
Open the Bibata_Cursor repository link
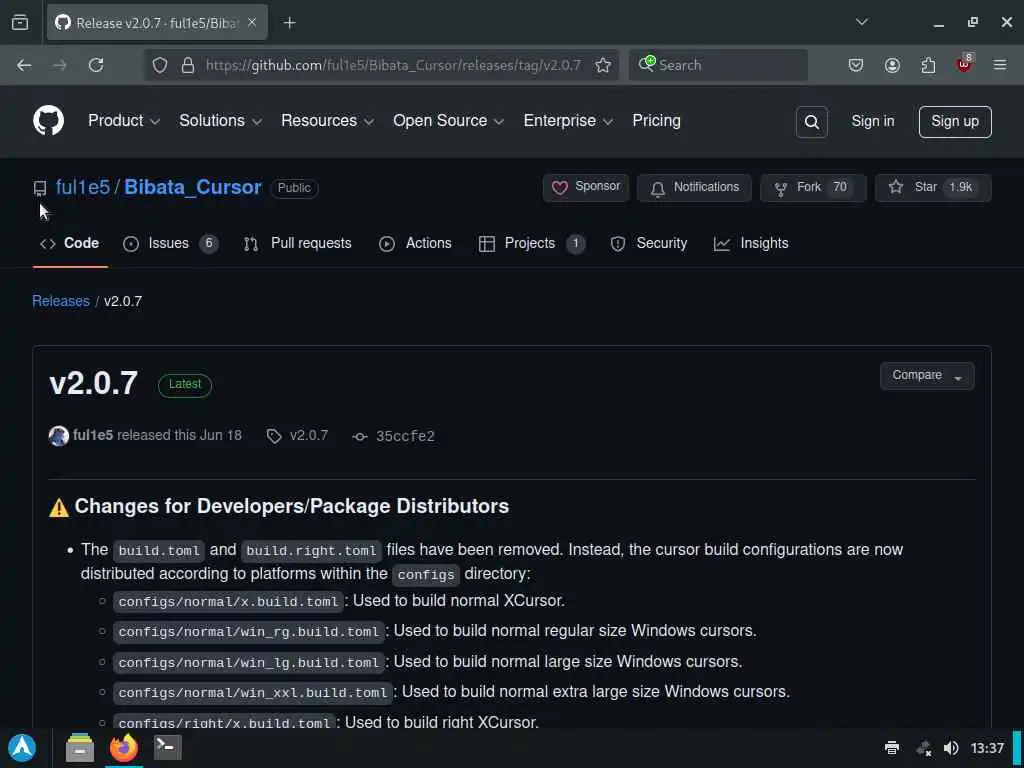tap(193, 187)
